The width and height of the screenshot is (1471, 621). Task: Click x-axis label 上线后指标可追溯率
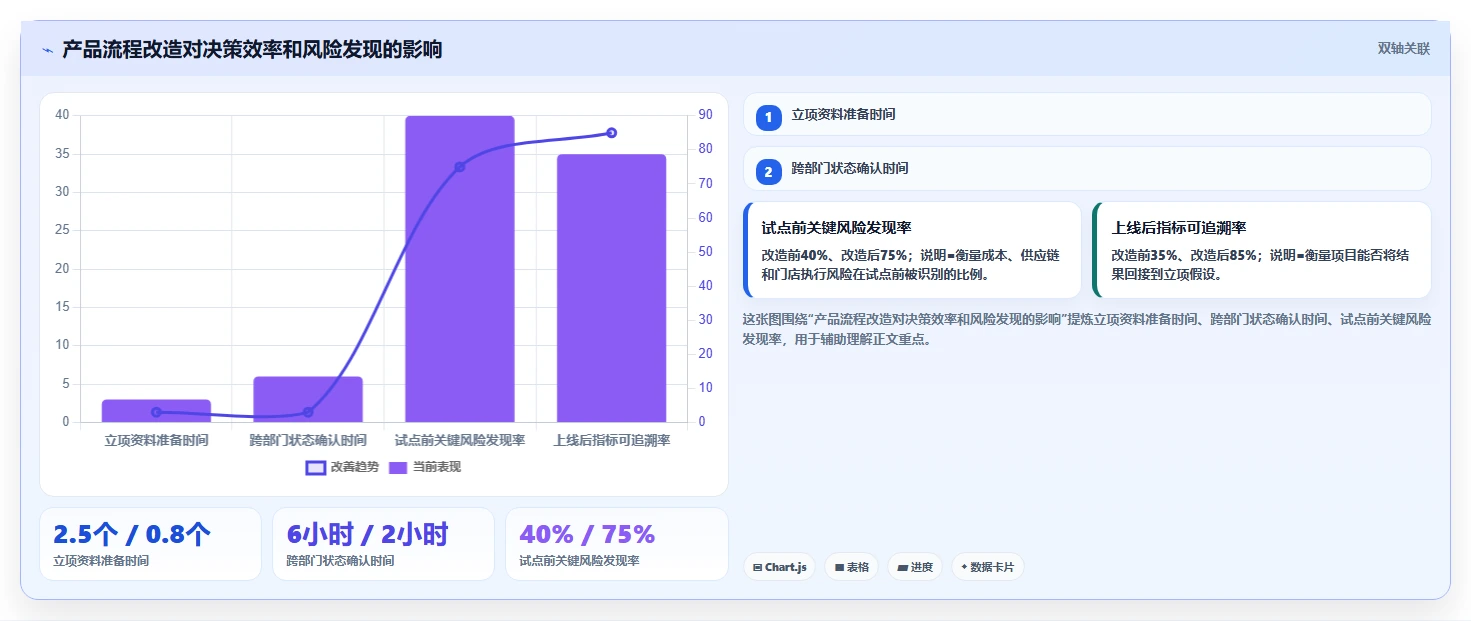click(x=612, y=440)
